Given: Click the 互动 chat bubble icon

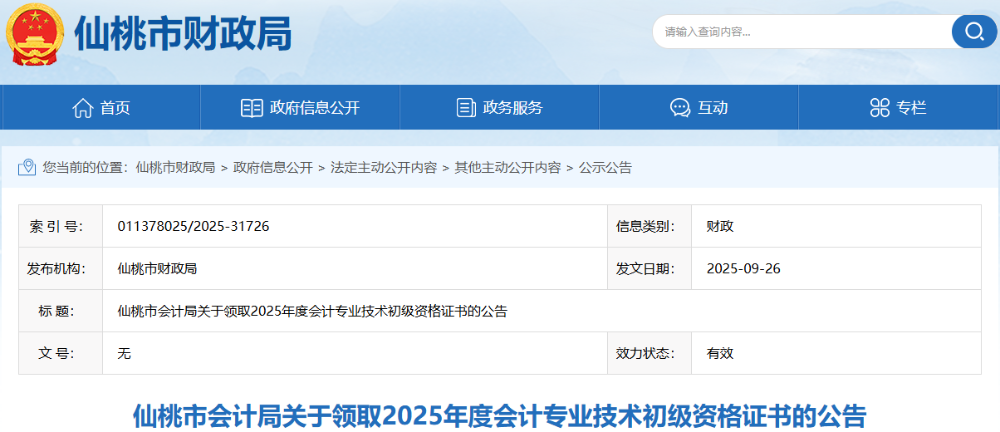Looking at the screenshot, I should pyautogui.click(x=680, y=108).
